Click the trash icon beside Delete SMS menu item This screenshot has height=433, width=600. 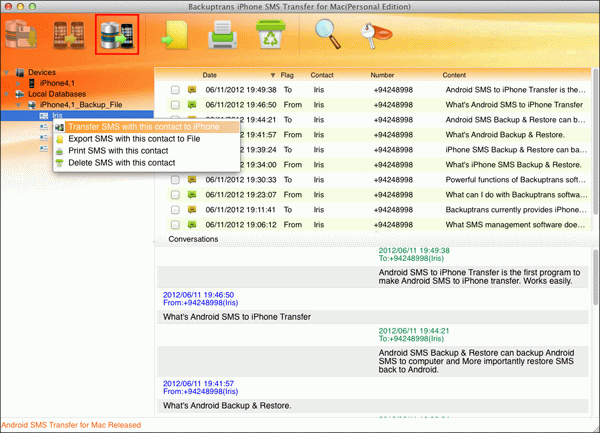click(x=59, y=163)
